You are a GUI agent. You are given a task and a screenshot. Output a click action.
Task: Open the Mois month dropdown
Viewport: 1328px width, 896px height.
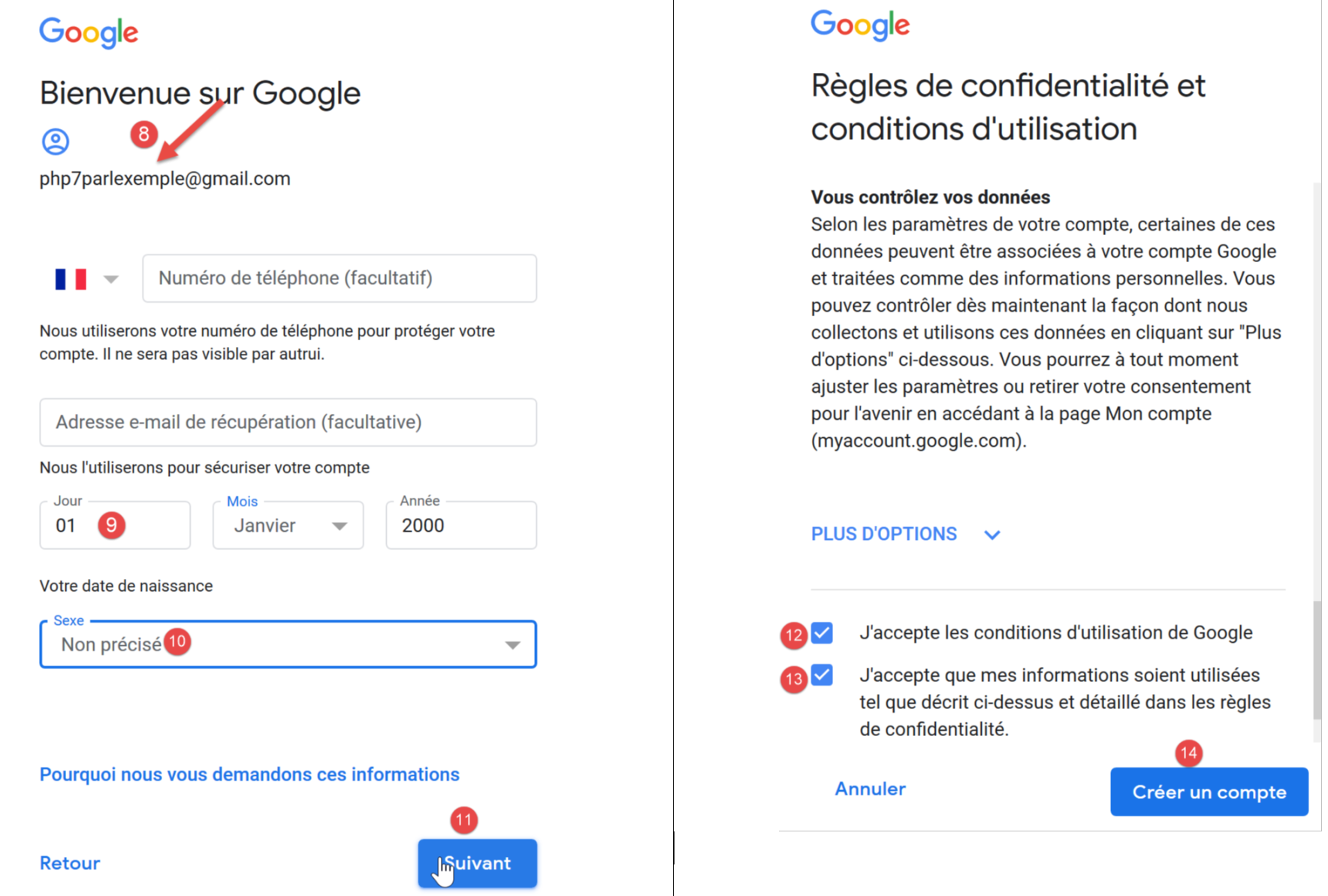coord(288,525)
